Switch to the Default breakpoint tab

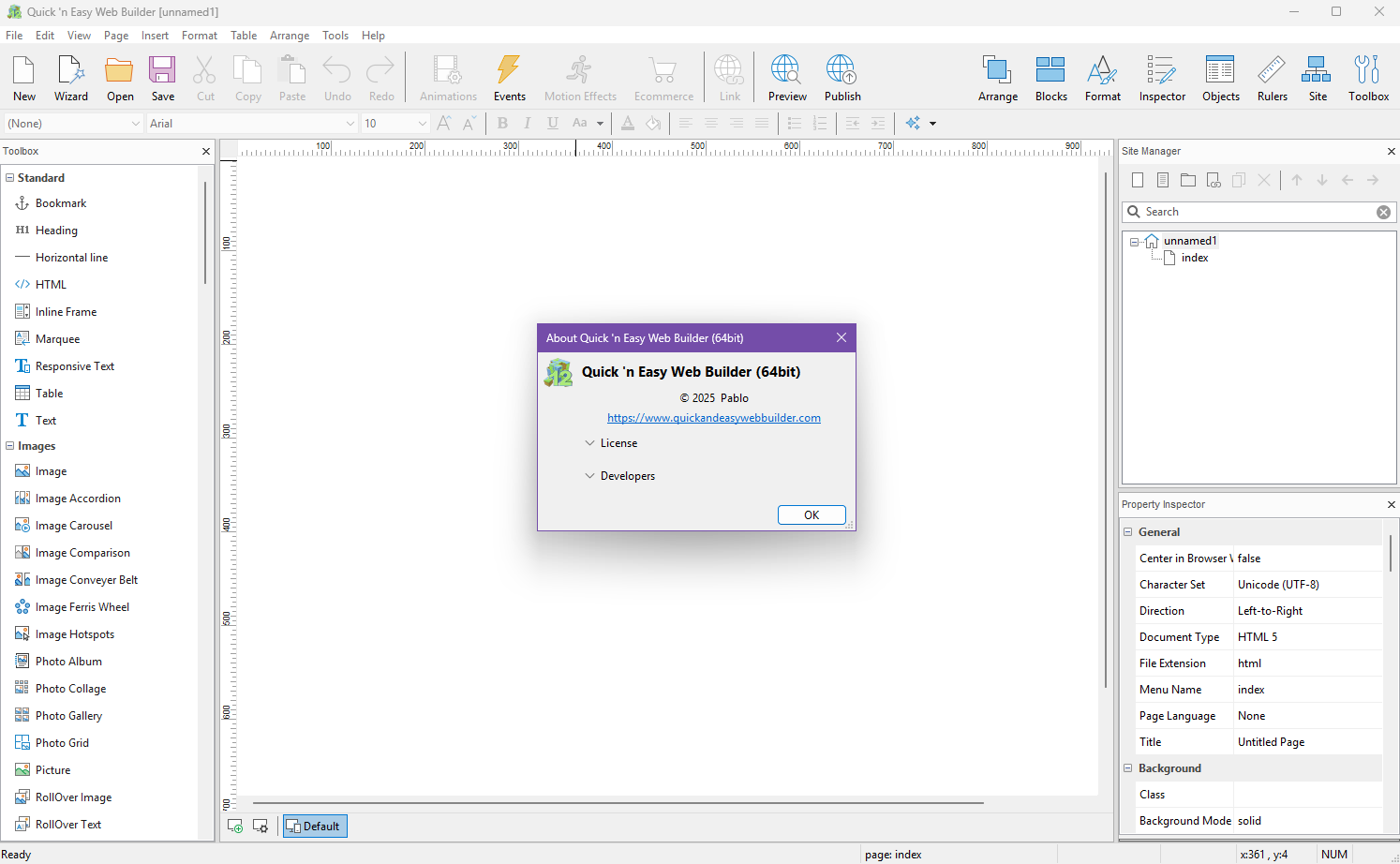click(315, 827)
